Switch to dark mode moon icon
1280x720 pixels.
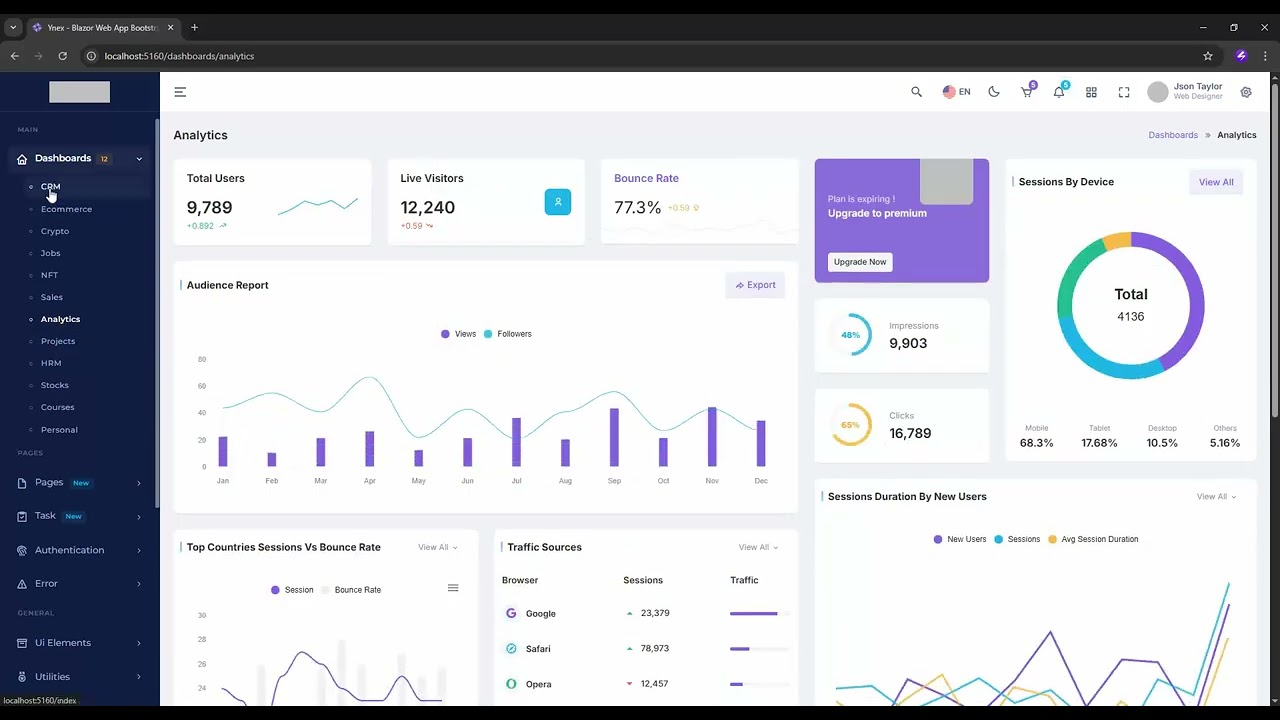(x=994, y=92)
